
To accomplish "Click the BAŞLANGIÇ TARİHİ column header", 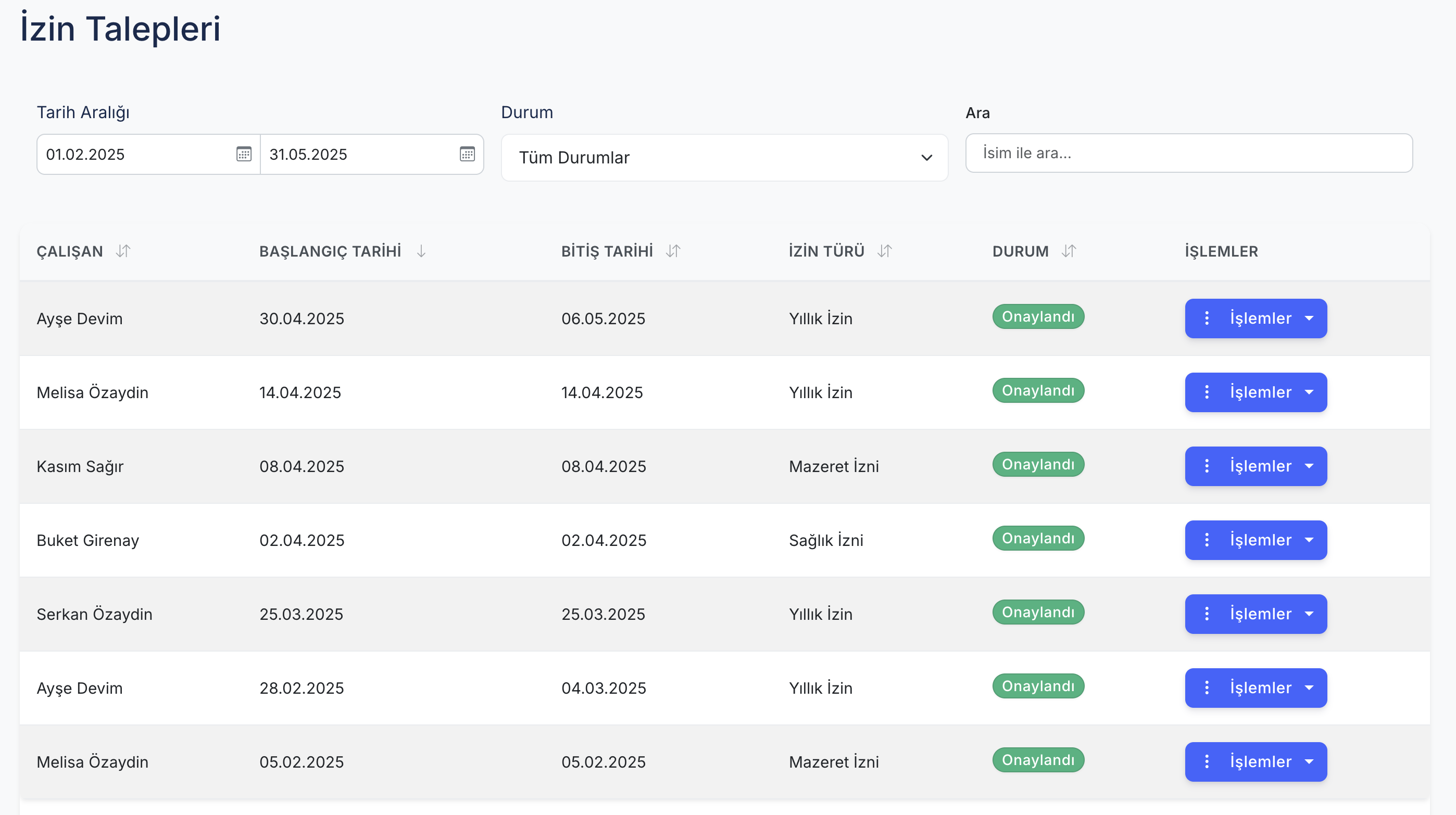I will click(330, 251).
